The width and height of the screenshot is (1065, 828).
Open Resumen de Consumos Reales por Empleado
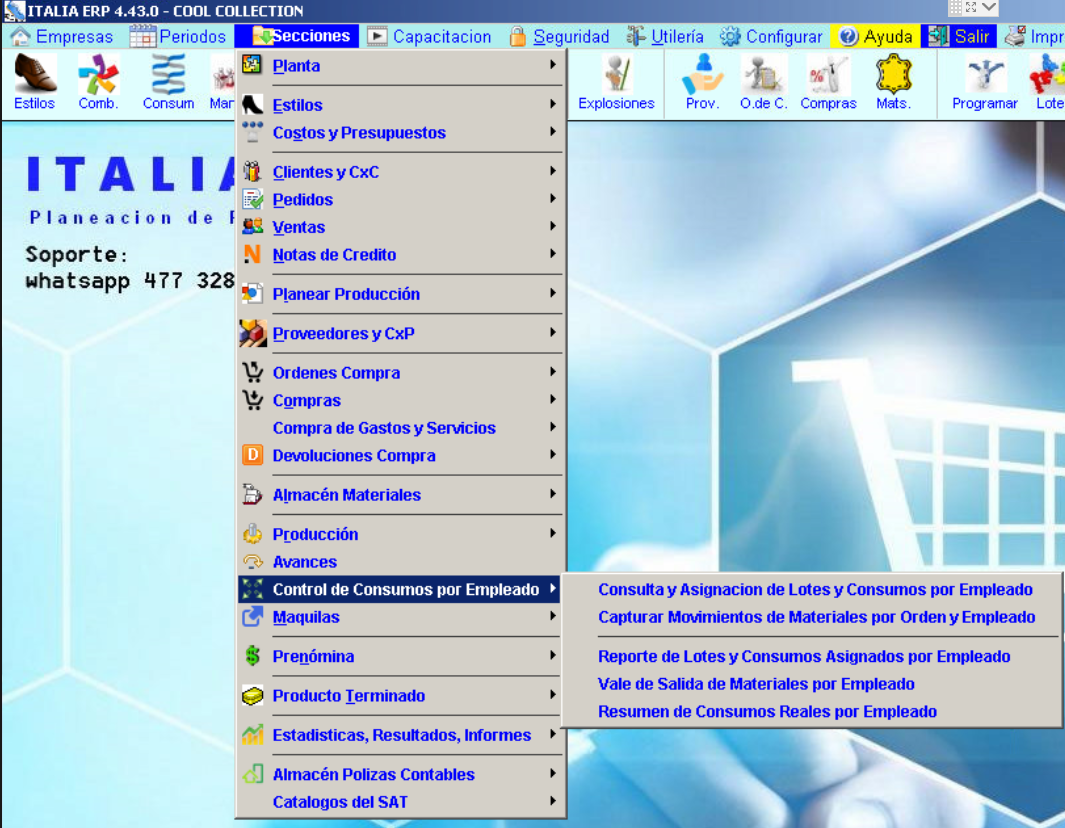[768, 711]
